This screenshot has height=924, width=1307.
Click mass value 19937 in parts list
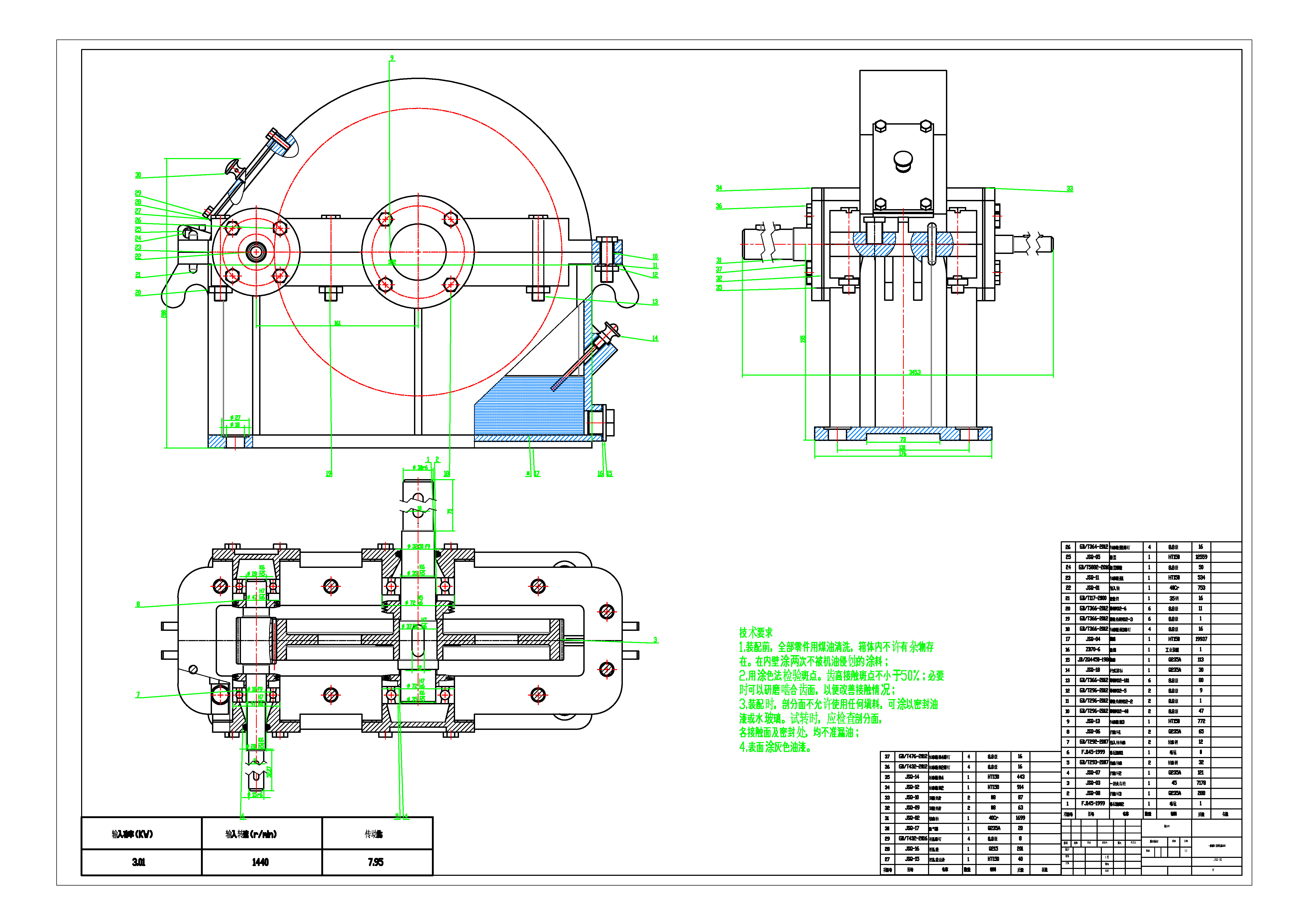pos(1201,639)
